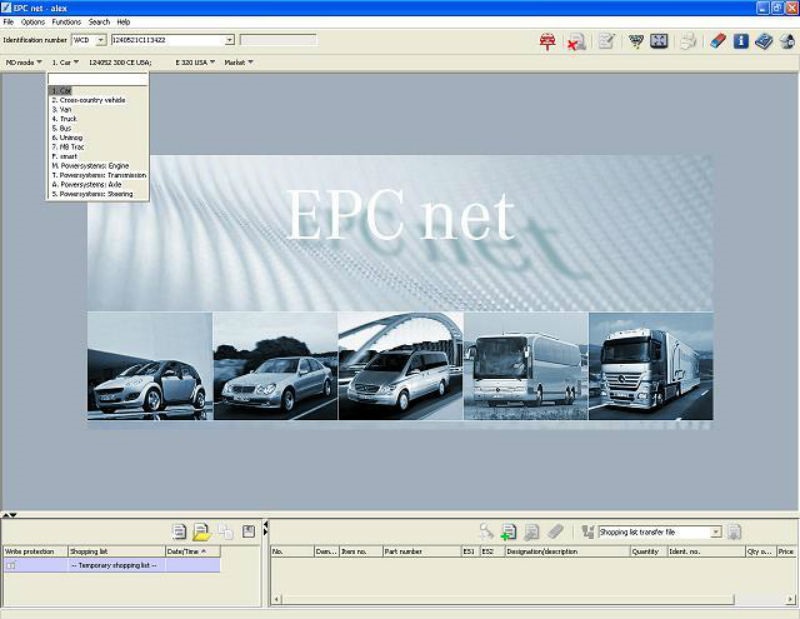The image size is (800, 619).
Task: Click the greyed document icon beside the add icon
Action: click(532, 532)
